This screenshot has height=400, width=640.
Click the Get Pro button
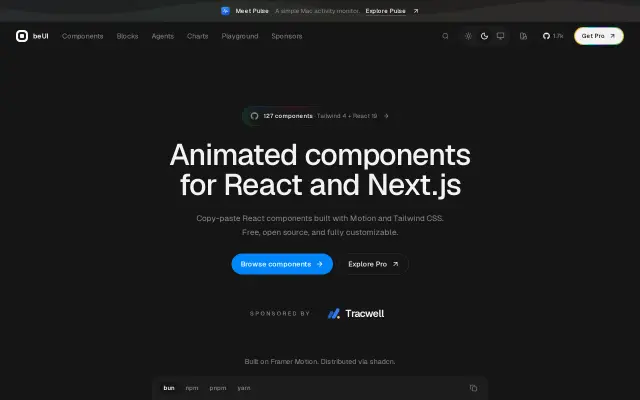point(598,36)
